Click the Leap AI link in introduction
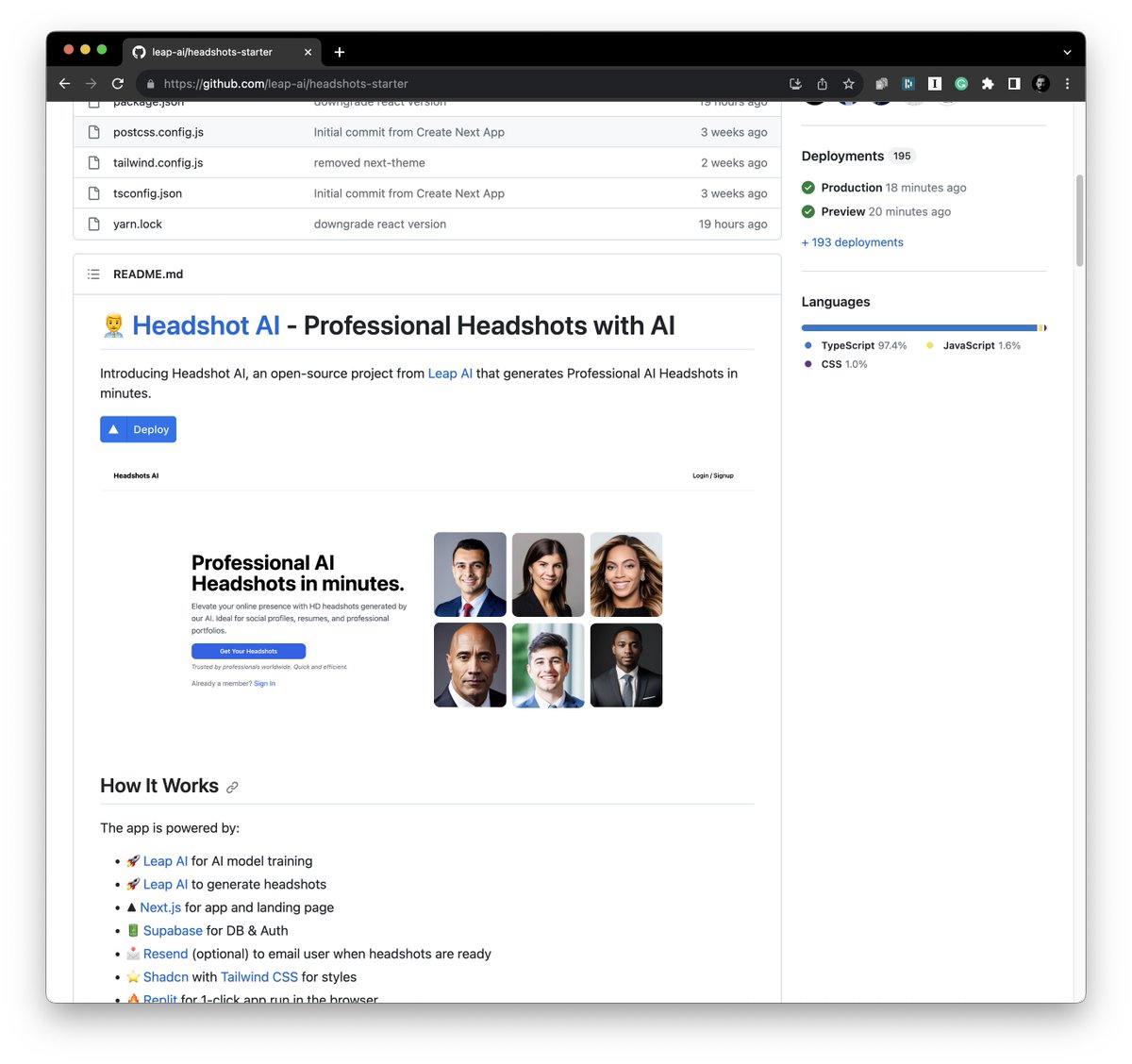This screenshot has height=1064, width=1132. pos(450,374)
